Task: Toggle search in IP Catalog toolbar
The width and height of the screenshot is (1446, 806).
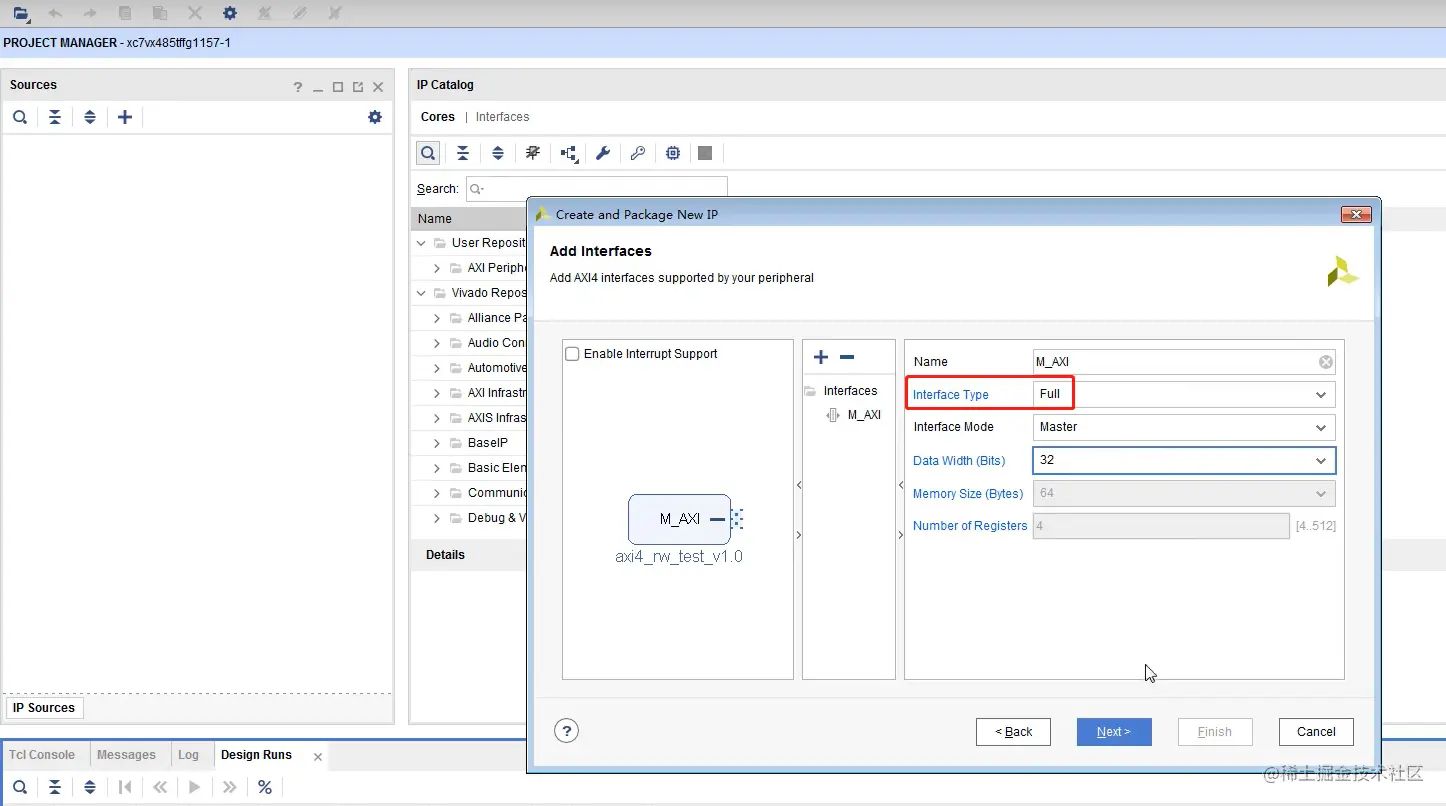Action: click(428, 153)
